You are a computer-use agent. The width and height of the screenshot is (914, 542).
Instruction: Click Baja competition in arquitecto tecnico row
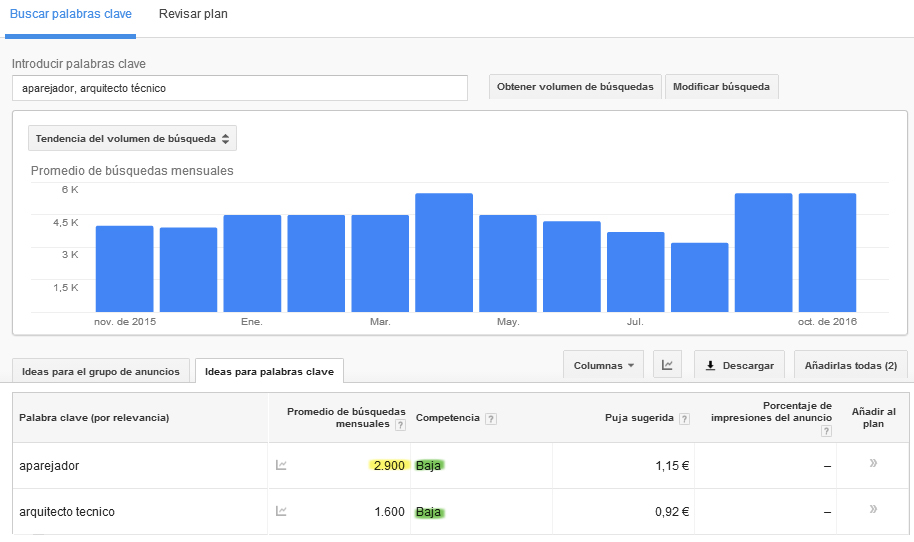(x=428, y=512)
